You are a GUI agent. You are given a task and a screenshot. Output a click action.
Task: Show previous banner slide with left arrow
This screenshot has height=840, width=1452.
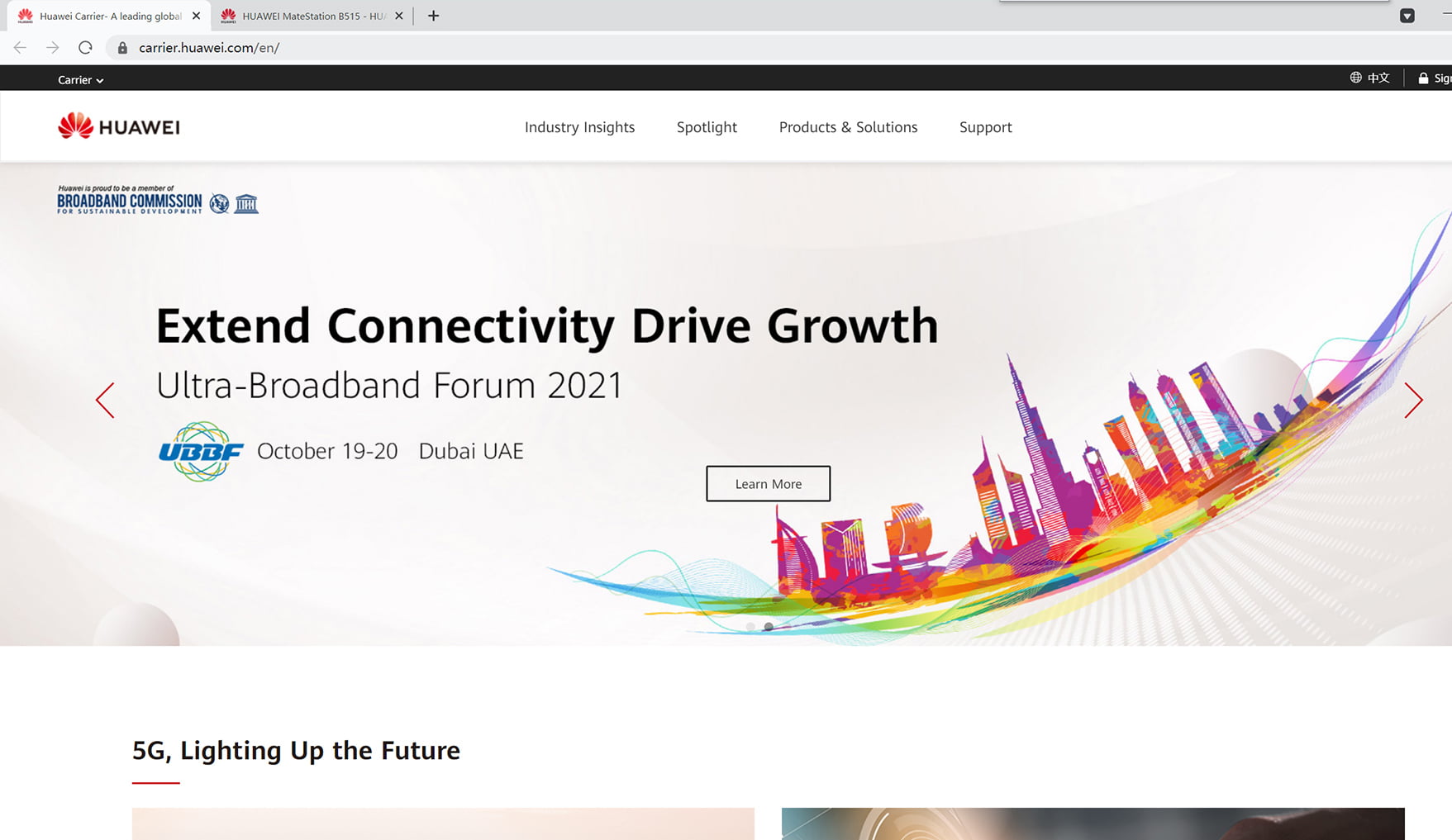(105, 401)
